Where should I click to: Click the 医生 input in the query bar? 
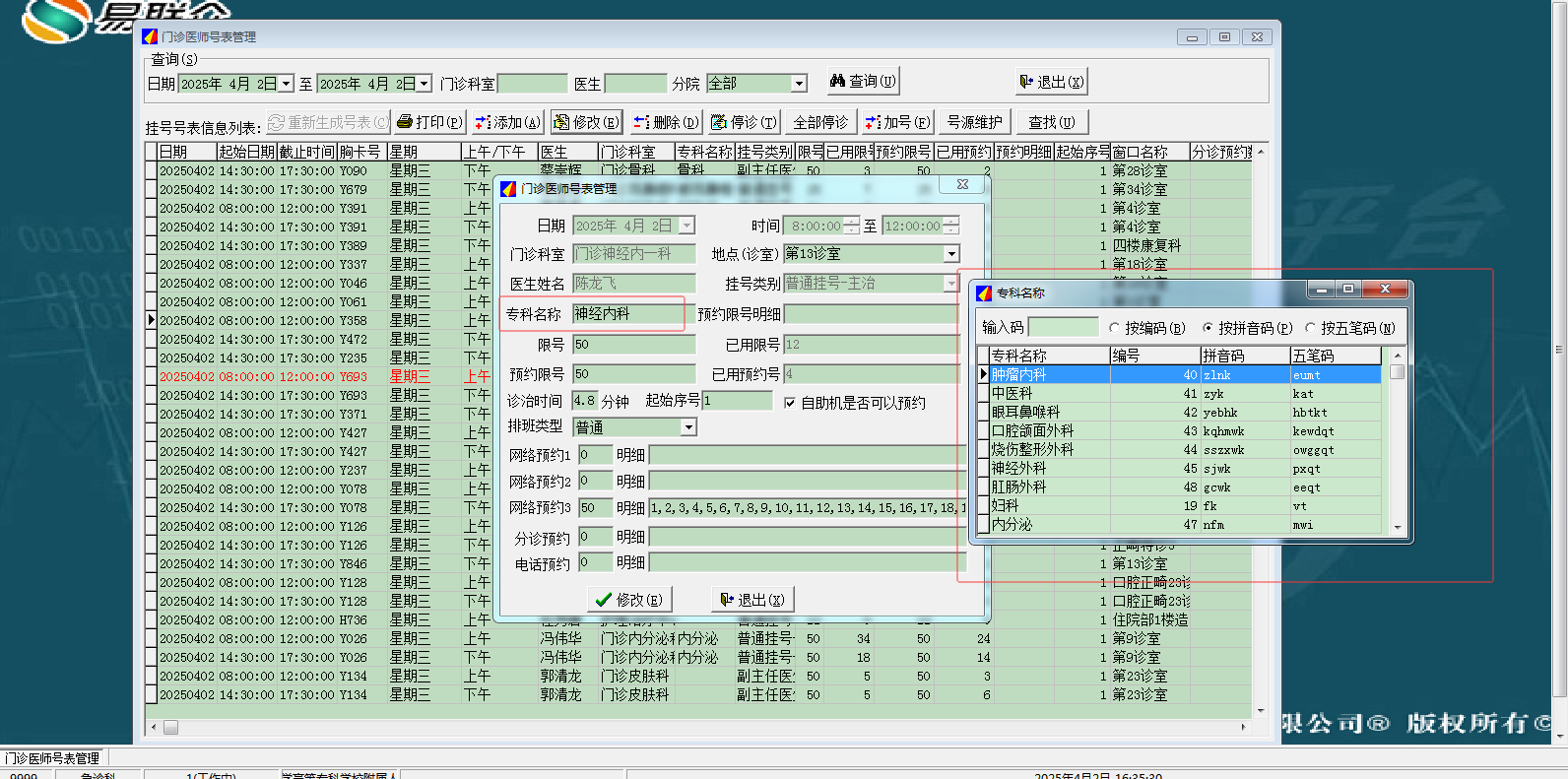point(635,84)
